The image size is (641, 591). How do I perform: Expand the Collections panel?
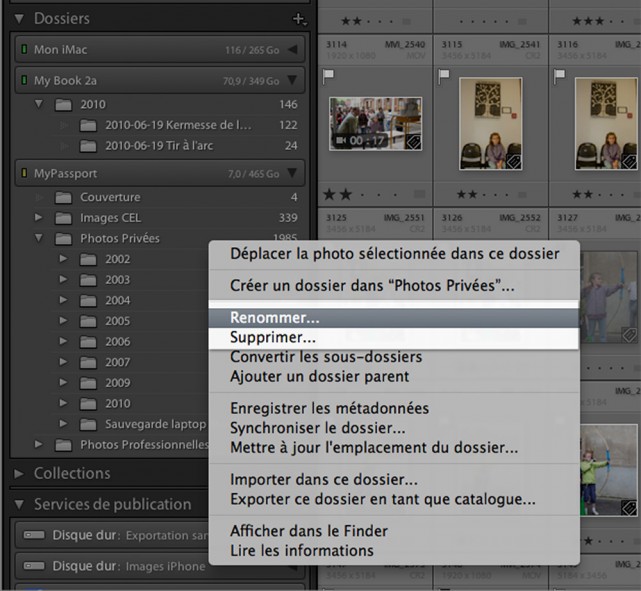[19, 473]
